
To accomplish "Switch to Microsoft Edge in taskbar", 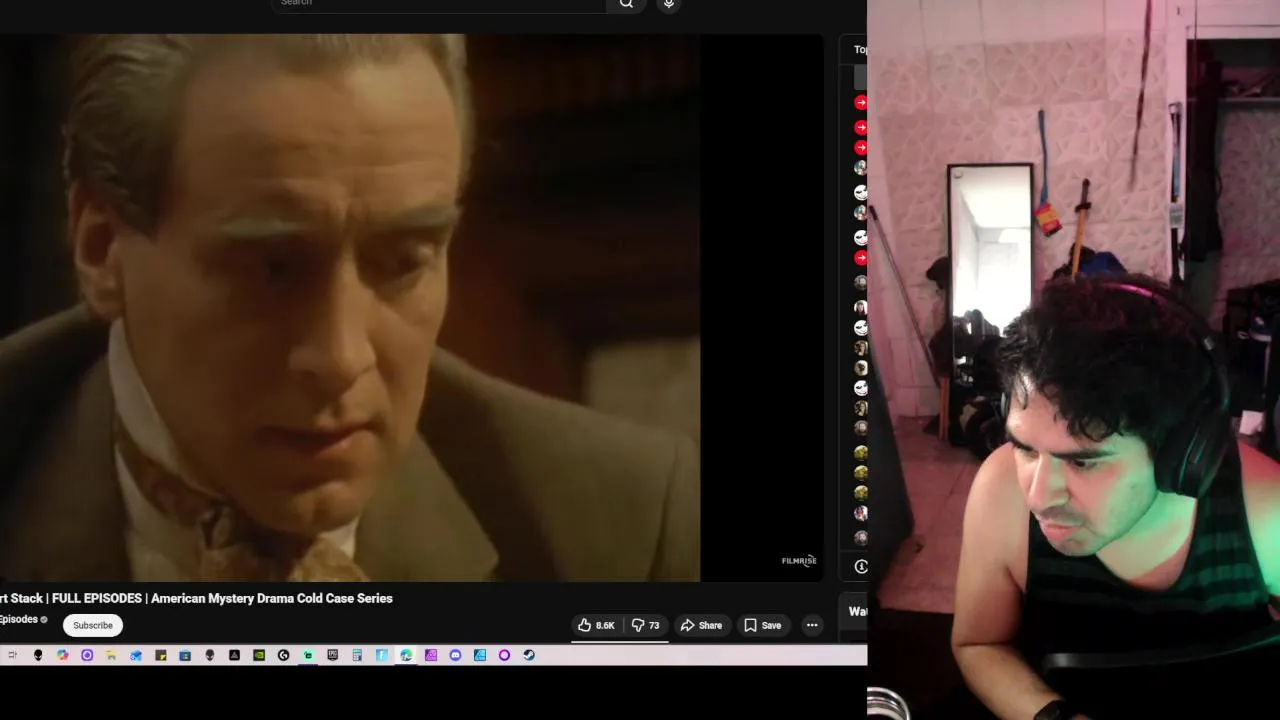I will pos(406,655).
